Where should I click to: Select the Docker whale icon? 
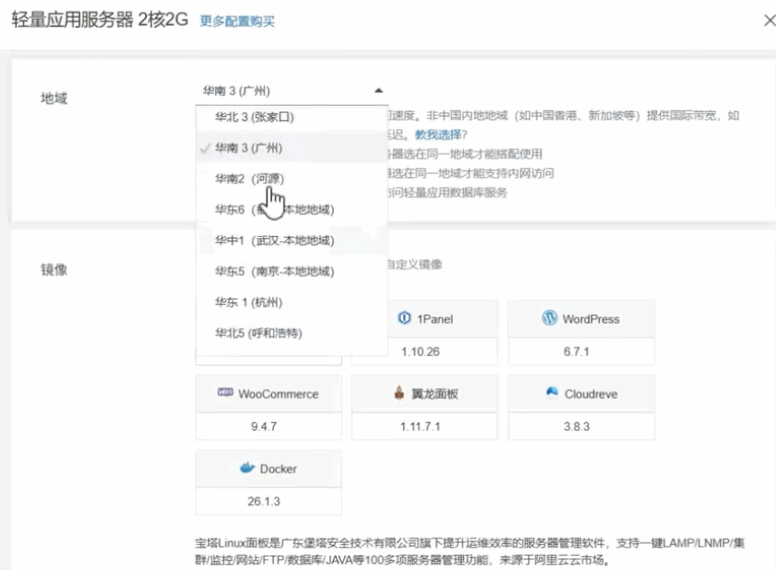click(x=248, y=468)
